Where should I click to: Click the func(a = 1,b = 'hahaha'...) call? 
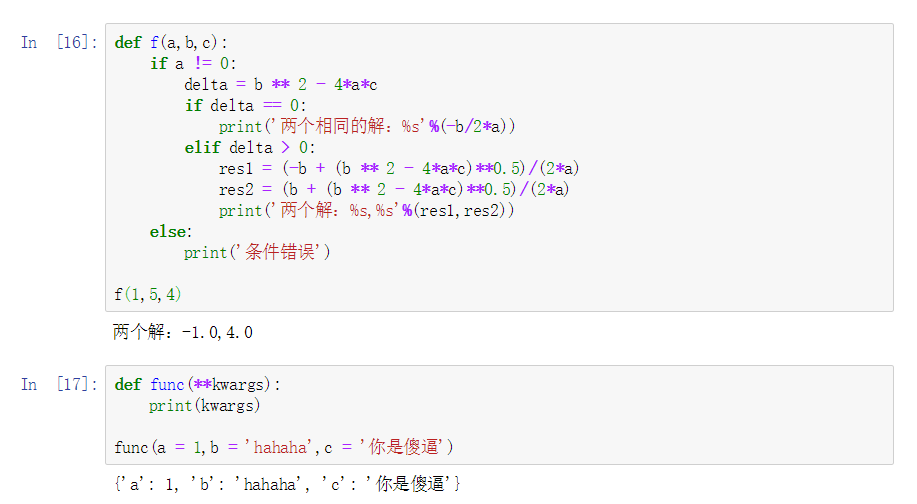pyautogui.click(x=285, y=446)
